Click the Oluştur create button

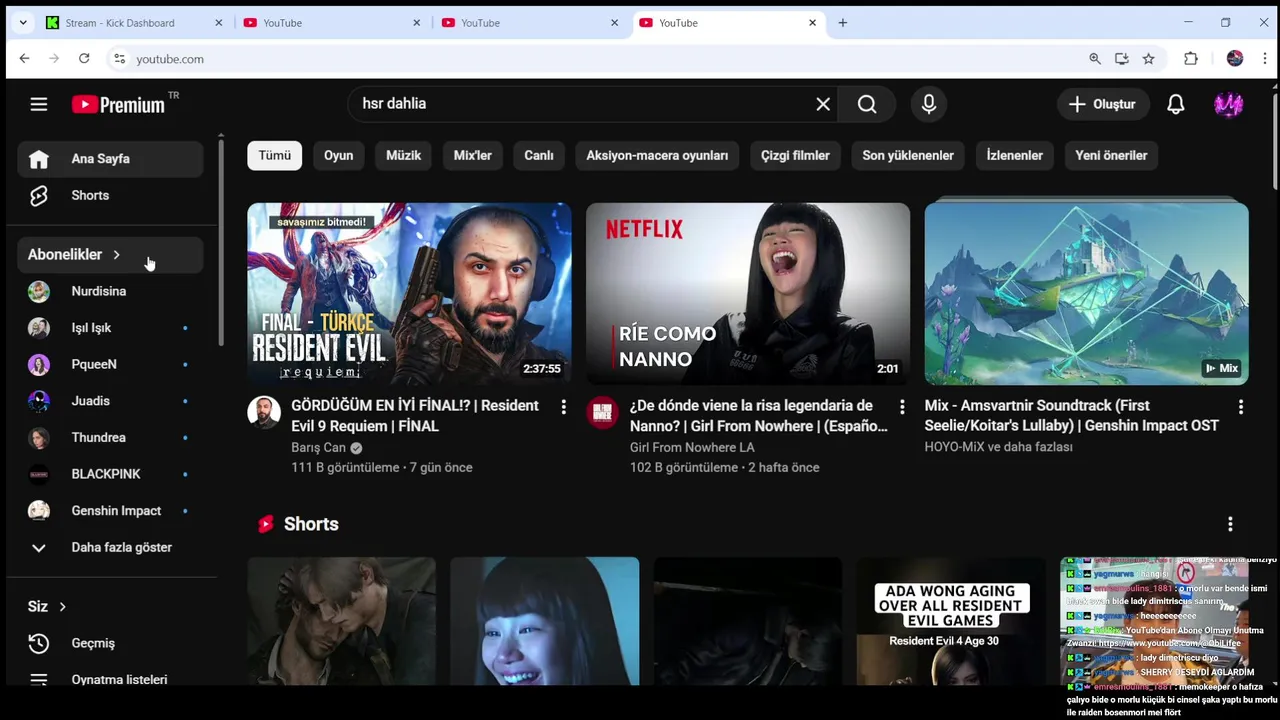coord(1102,104)
